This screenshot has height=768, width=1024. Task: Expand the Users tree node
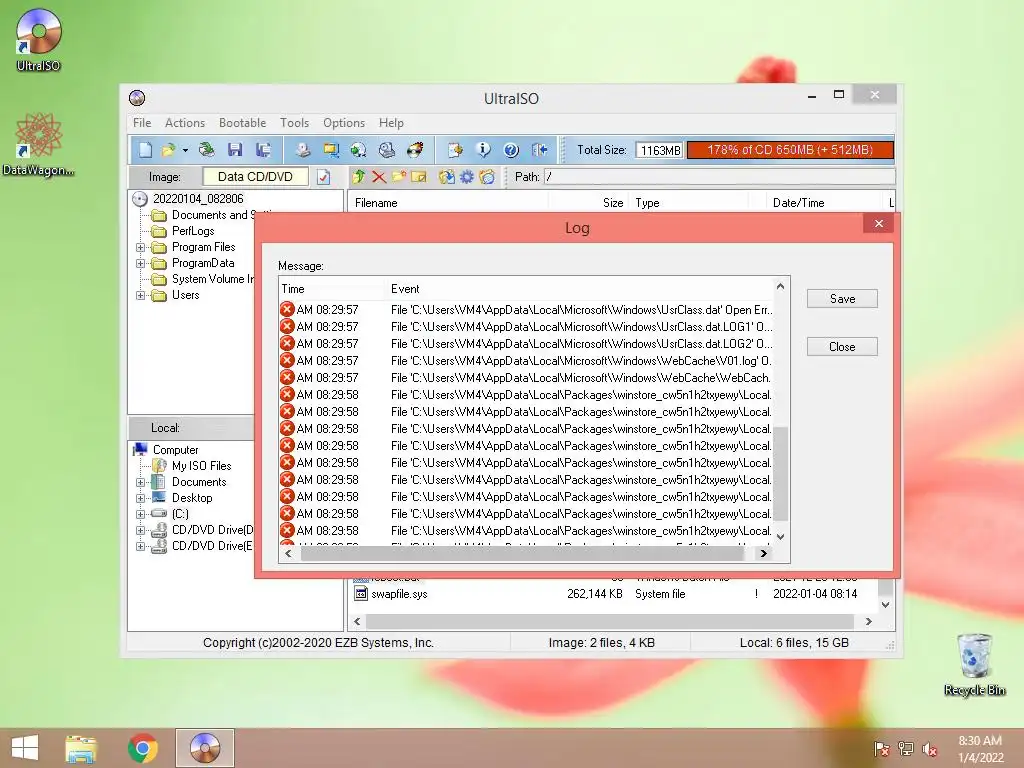[140, 295]
